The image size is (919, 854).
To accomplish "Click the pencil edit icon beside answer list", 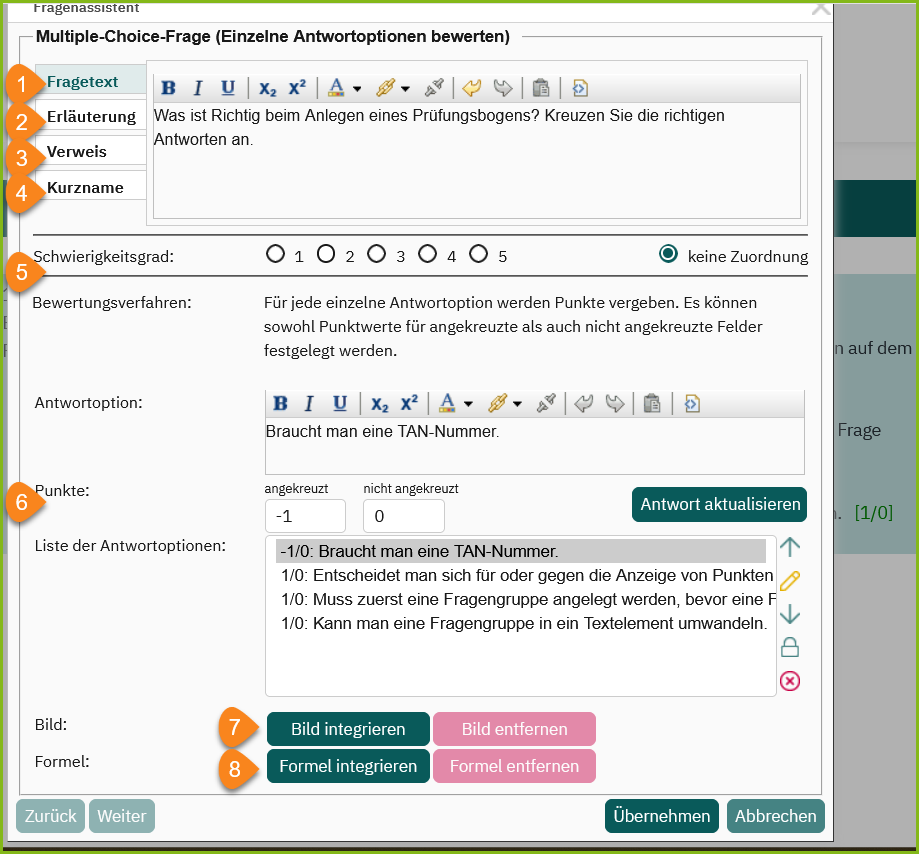I will coord(789,581).
